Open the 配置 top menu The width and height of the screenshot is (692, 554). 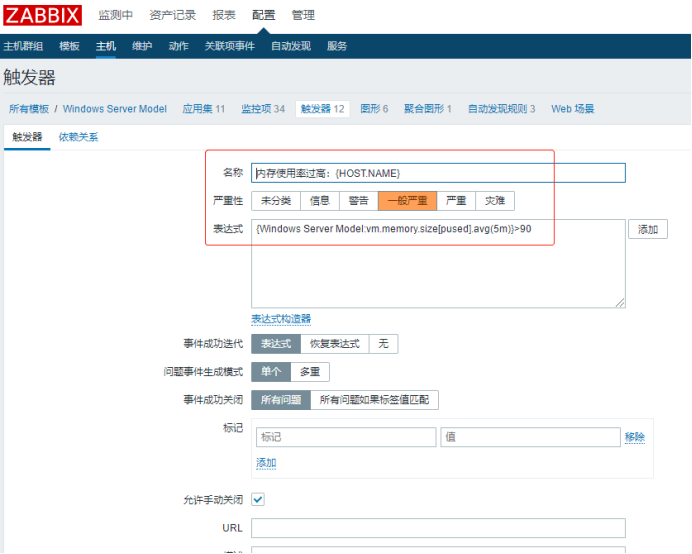coord(263,15)
